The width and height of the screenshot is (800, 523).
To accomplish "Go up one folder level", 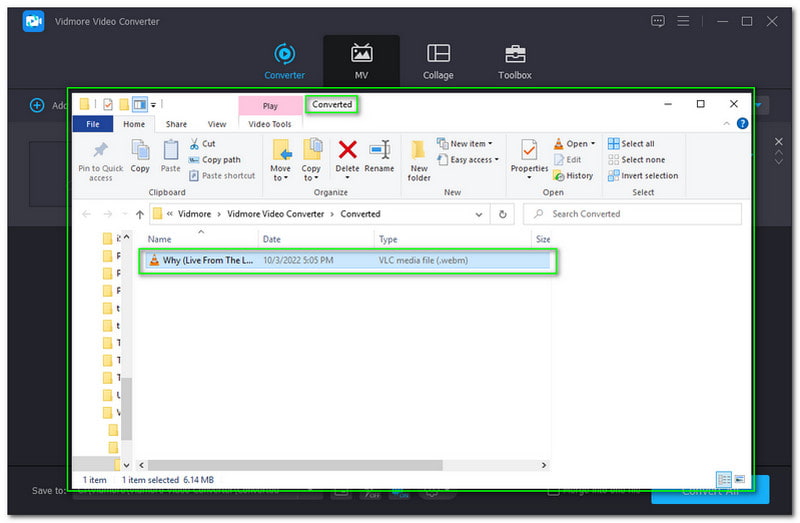I will pos(140,214).
